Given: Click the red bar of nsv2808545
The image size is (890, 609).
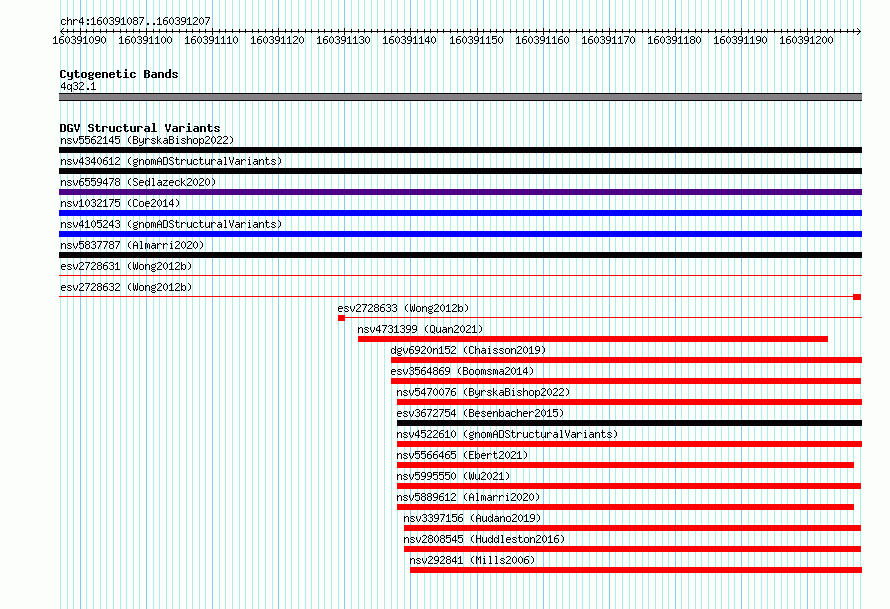Looking at the screenshot, I should (x=632, y=549).
